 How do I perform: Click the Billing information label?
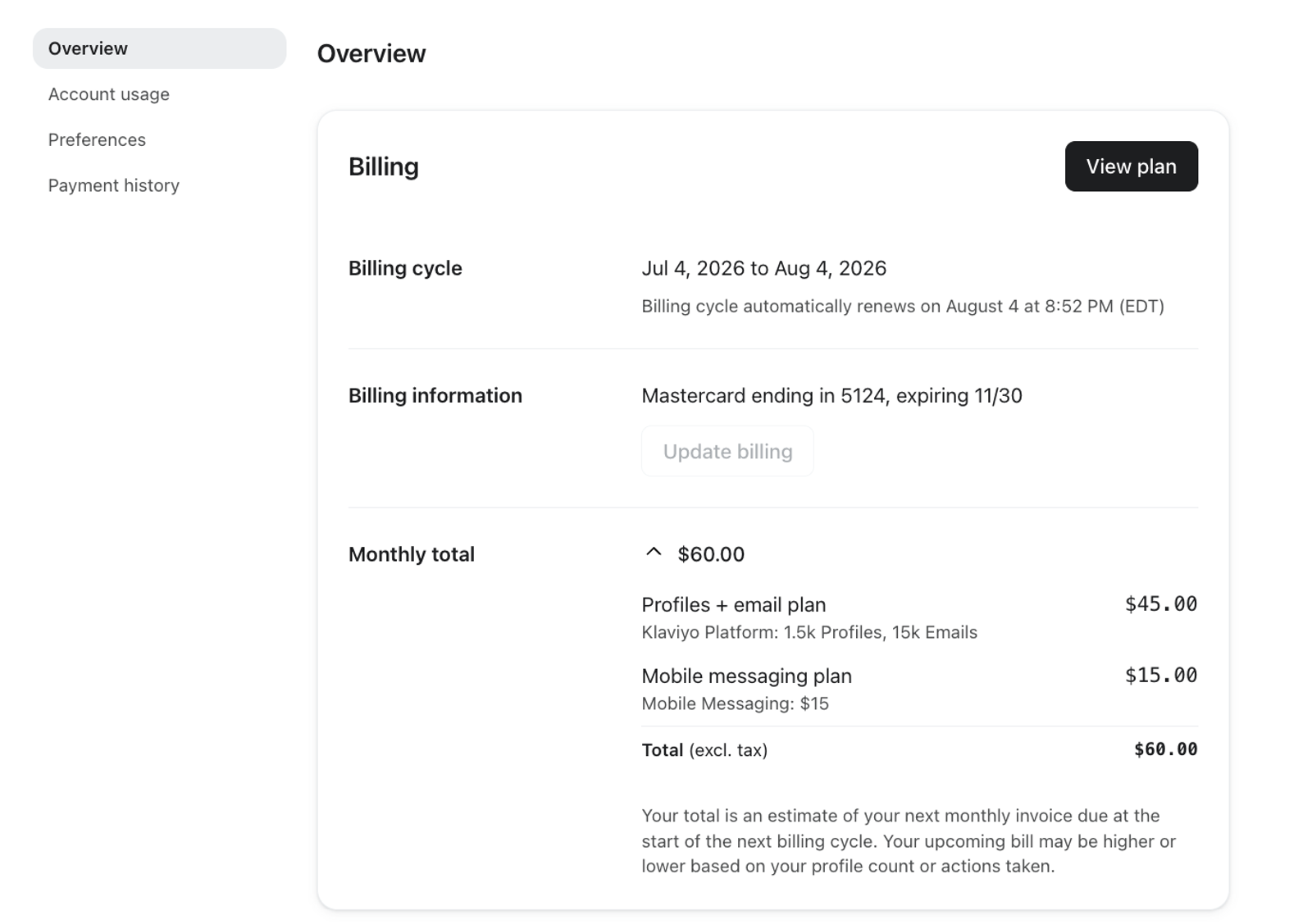(435, 396)
